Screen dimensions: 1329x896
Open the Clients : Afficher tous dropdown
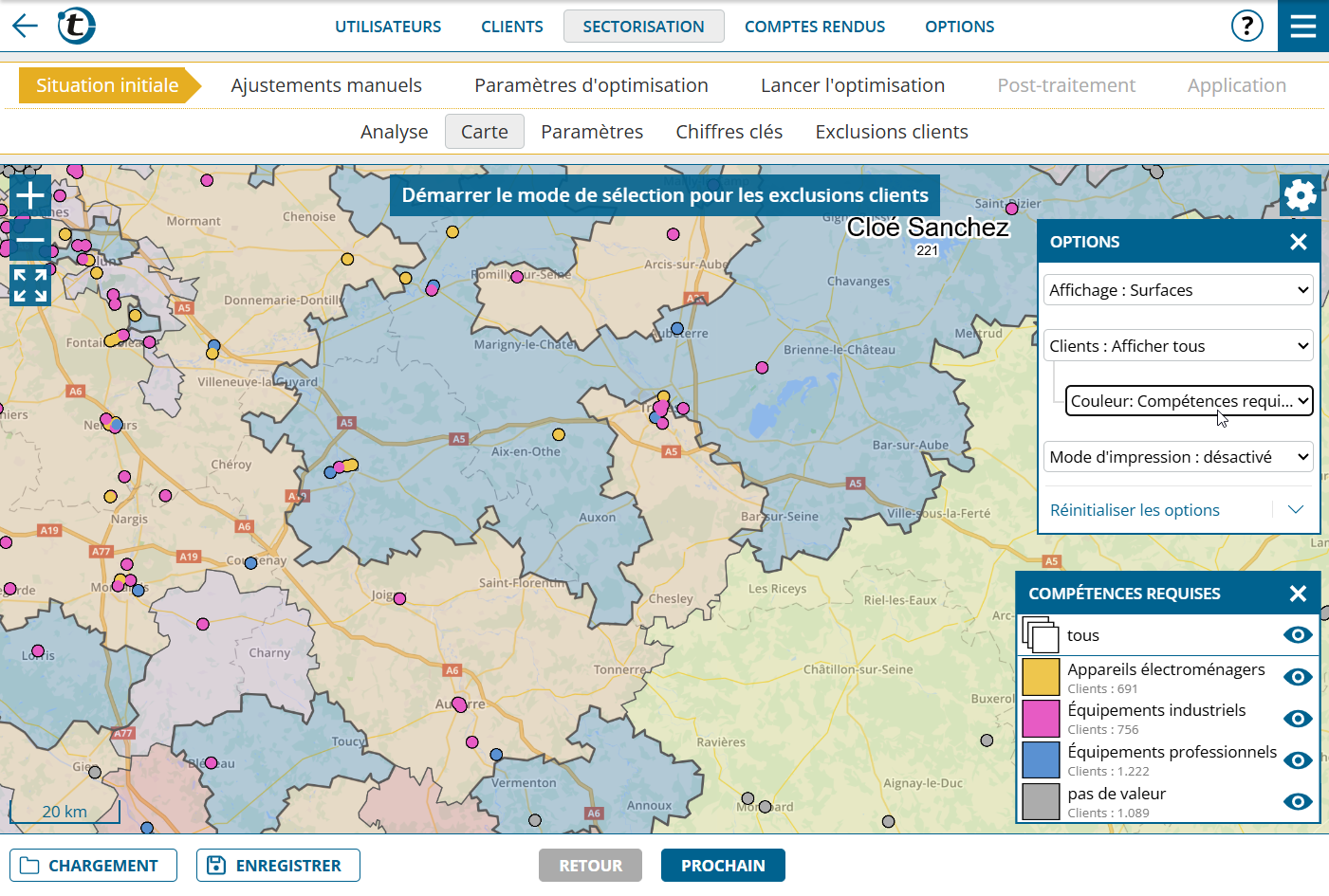1178,346
